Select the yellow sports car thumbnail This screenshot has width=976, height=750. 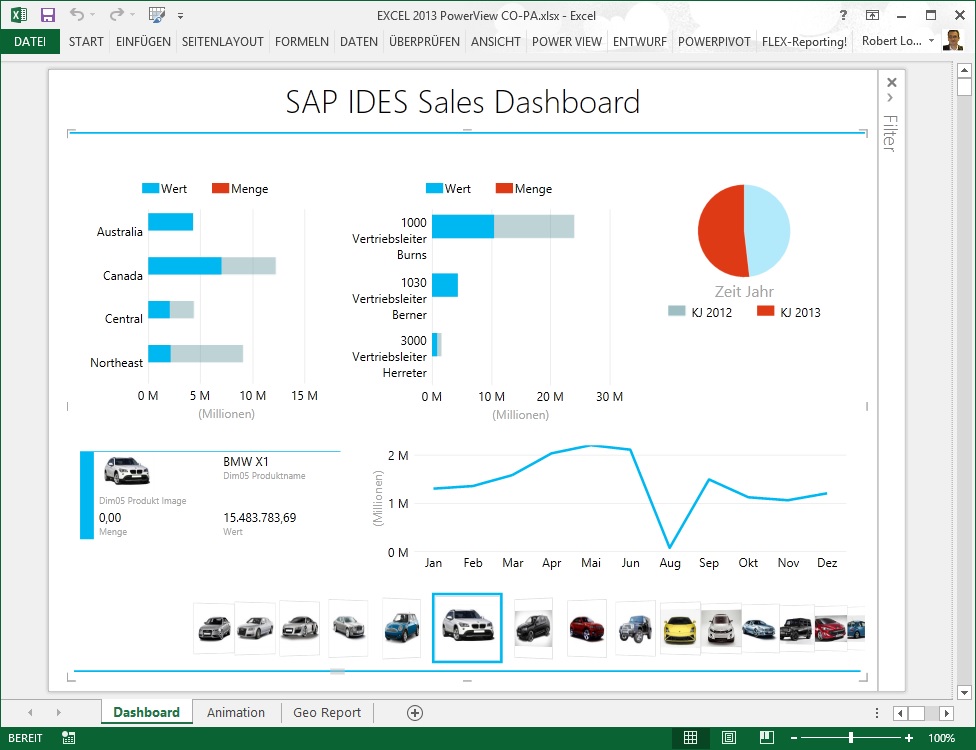pyautogui.click(x=680, y=628)
